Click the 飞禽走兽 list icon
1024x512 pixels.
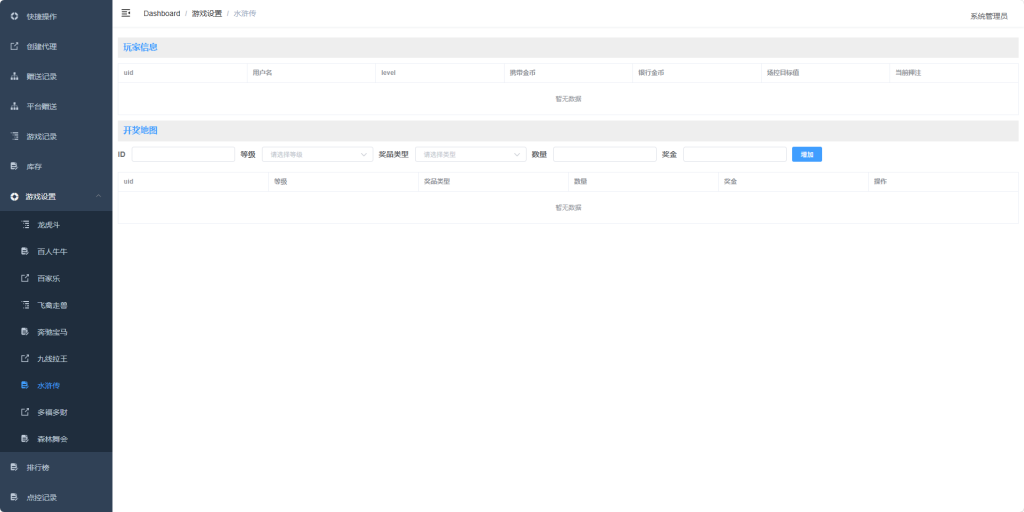tap(25, 305)
